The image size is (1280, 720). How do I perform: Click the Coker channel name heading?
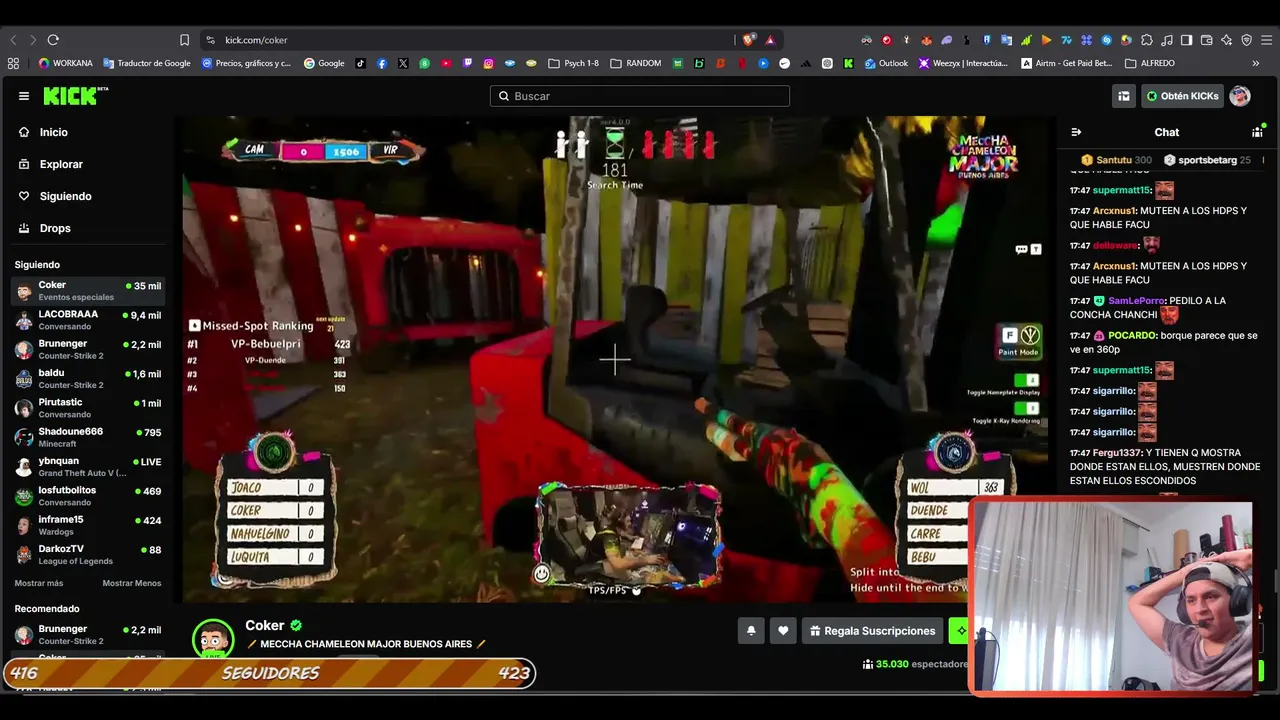click(265, 625)
